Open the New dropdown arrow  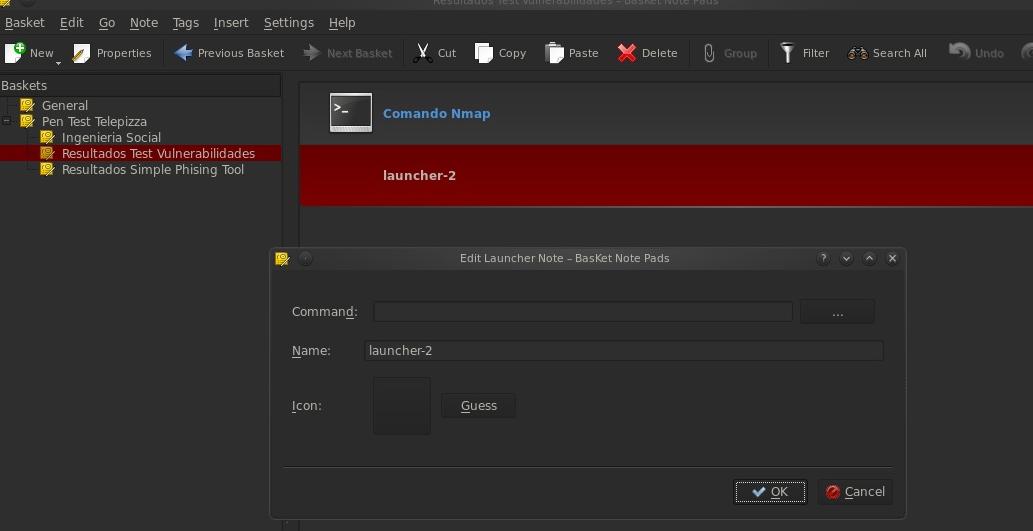point(58,62)
